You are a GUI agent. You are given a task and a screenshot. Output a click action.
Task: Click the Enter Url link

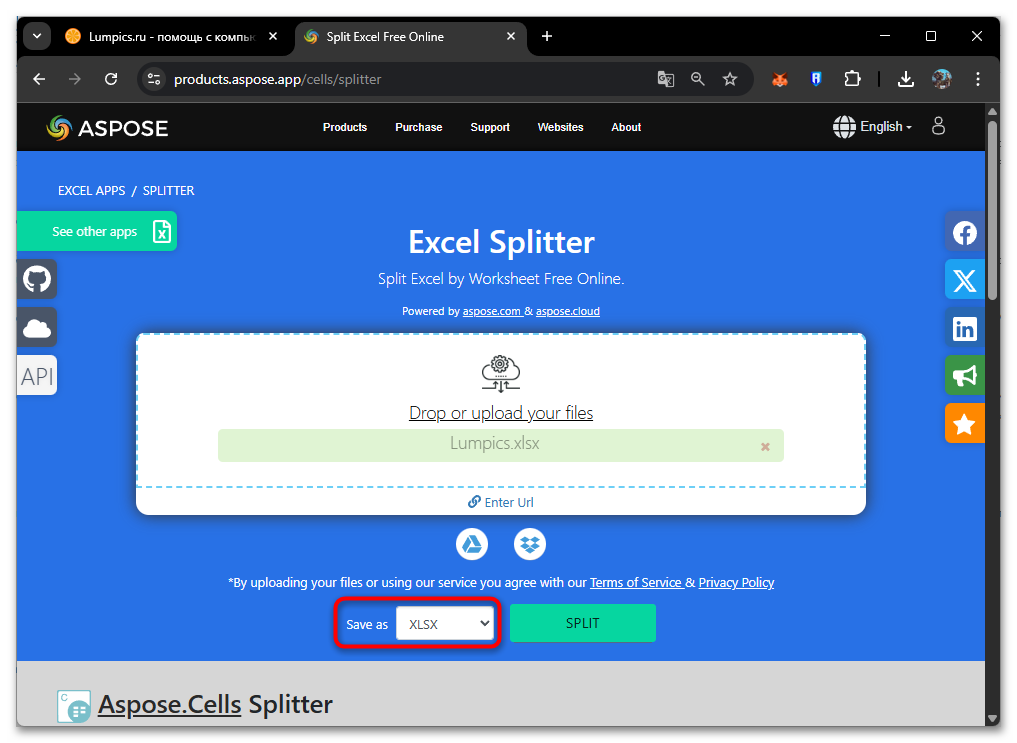point(508,503)
